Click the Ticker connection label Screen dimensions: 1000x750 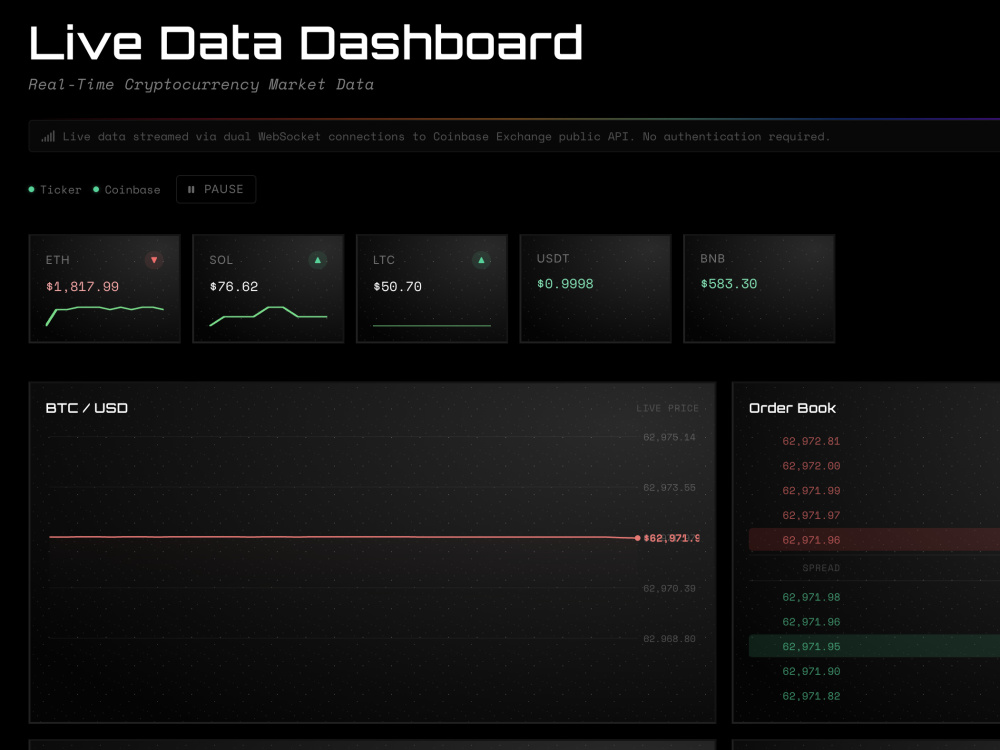pyautogui.click(x=61, y=190)
